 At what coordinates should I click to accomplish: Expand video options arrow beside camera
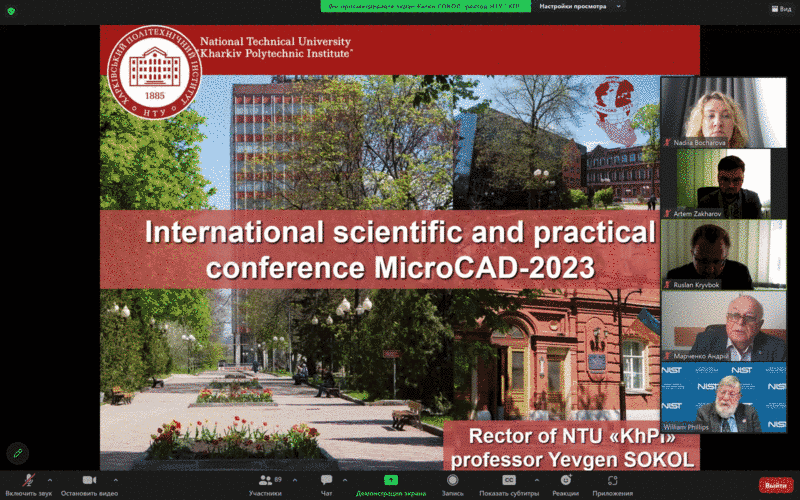[x=116, y=480]
